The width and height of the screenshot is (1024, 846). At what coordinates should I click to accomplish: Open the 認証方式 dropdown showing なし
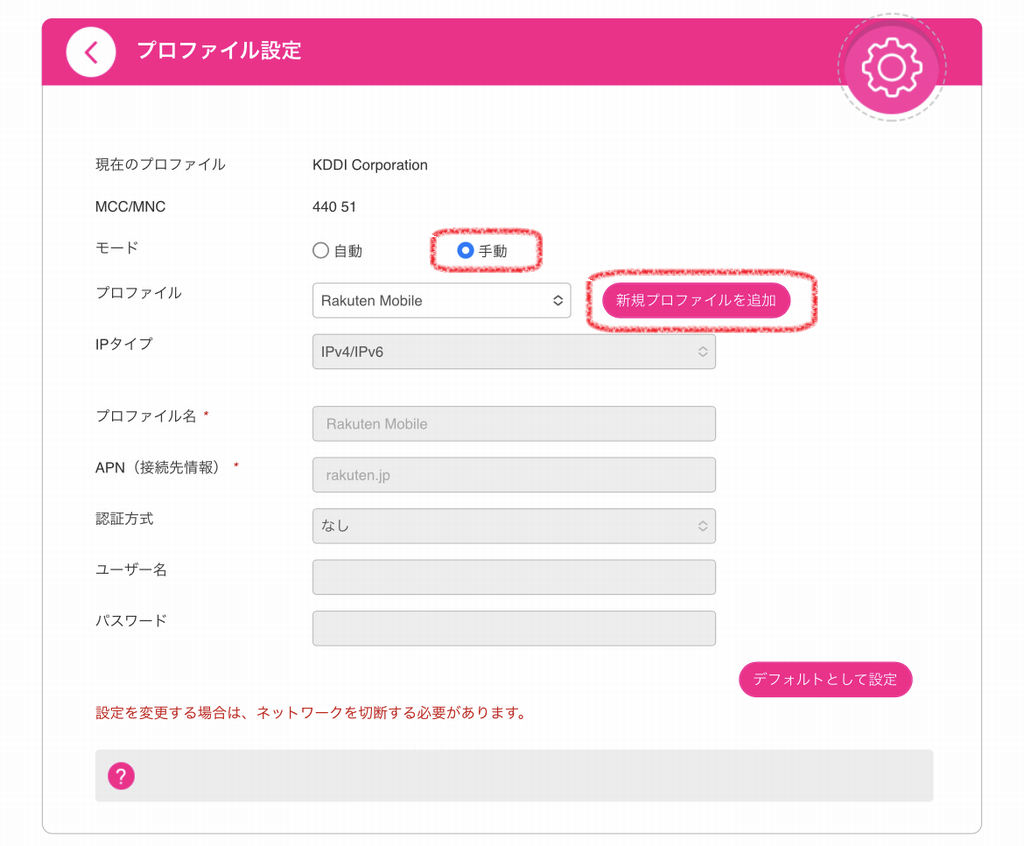point(514,526)
